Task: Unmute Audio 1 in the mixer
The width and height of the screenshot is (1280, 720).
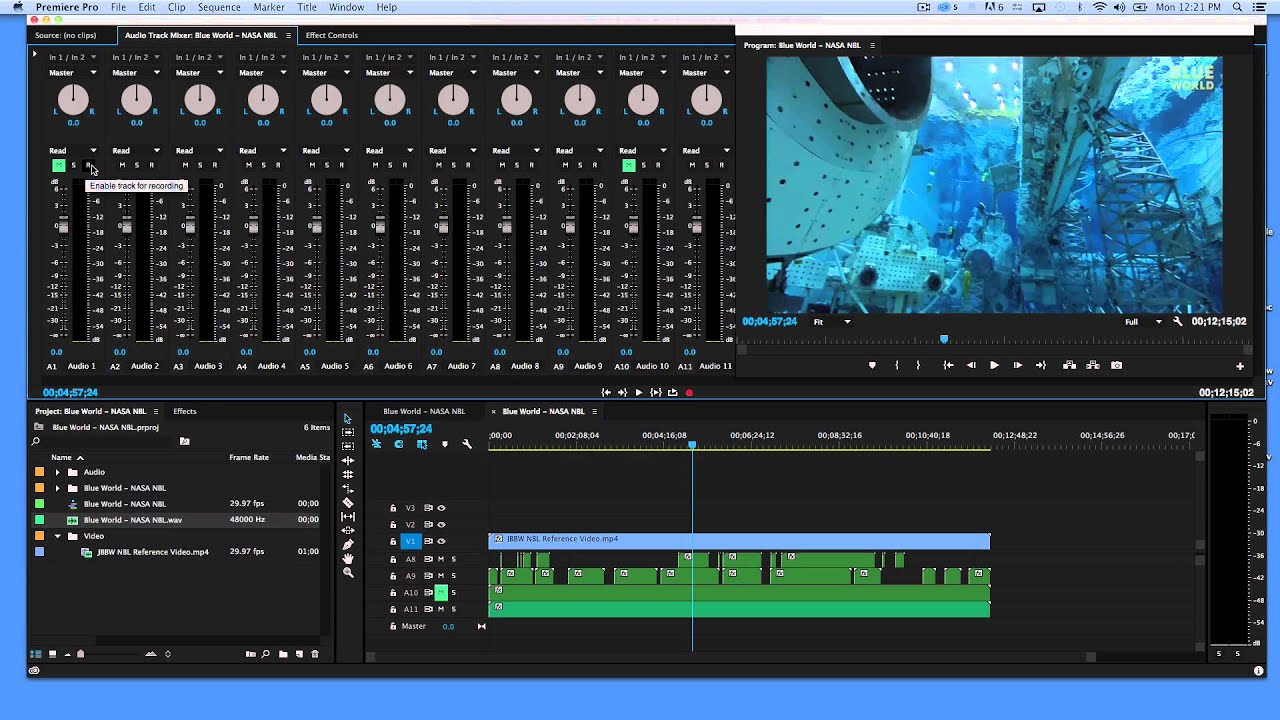Action: [x=58, y=165]
